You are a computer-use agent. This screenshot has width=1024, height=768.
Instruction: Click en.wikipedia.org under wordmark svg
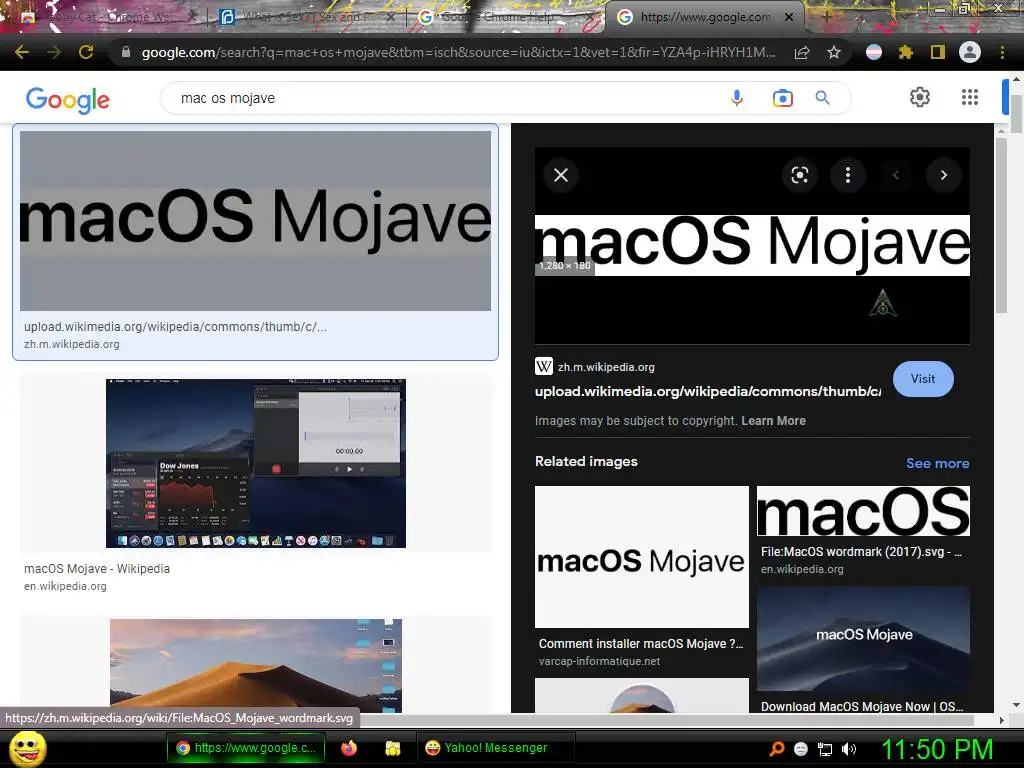(802, 569)
